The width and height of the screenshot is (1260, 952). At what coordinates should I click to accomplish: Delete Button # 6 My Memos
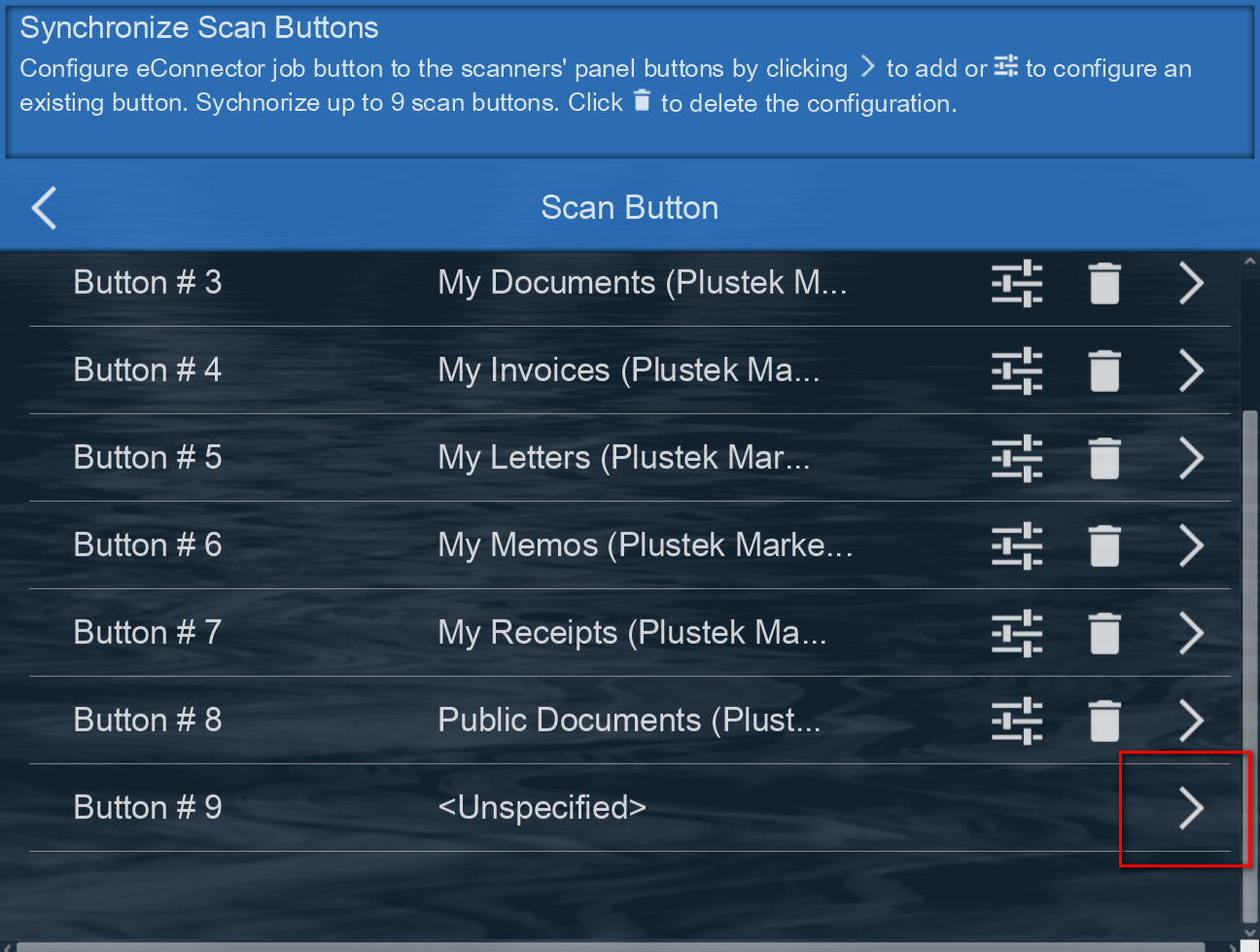pos(1104,547)
